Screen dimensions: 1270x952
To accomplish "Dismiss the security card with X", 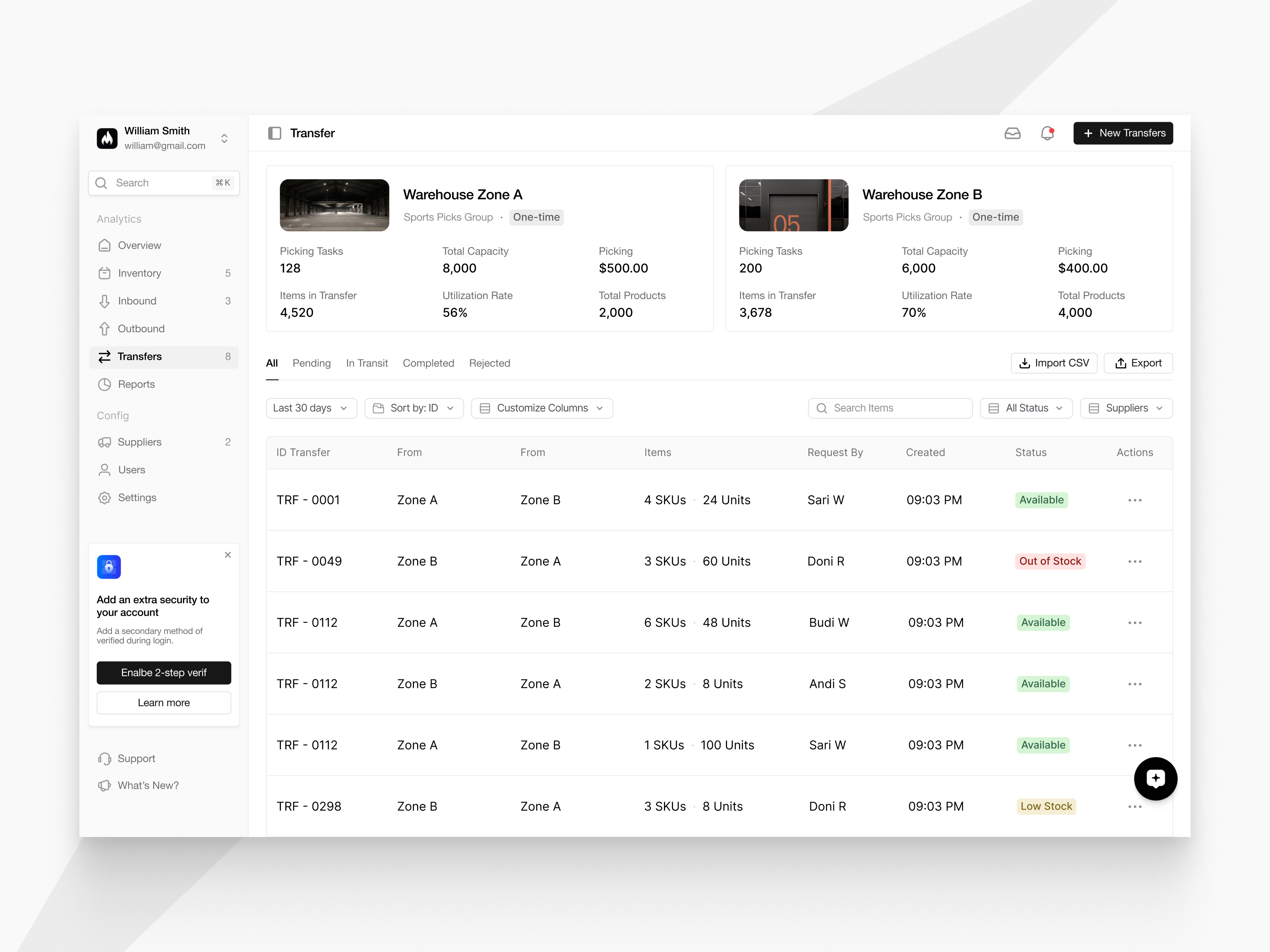I will click(228, 555).
